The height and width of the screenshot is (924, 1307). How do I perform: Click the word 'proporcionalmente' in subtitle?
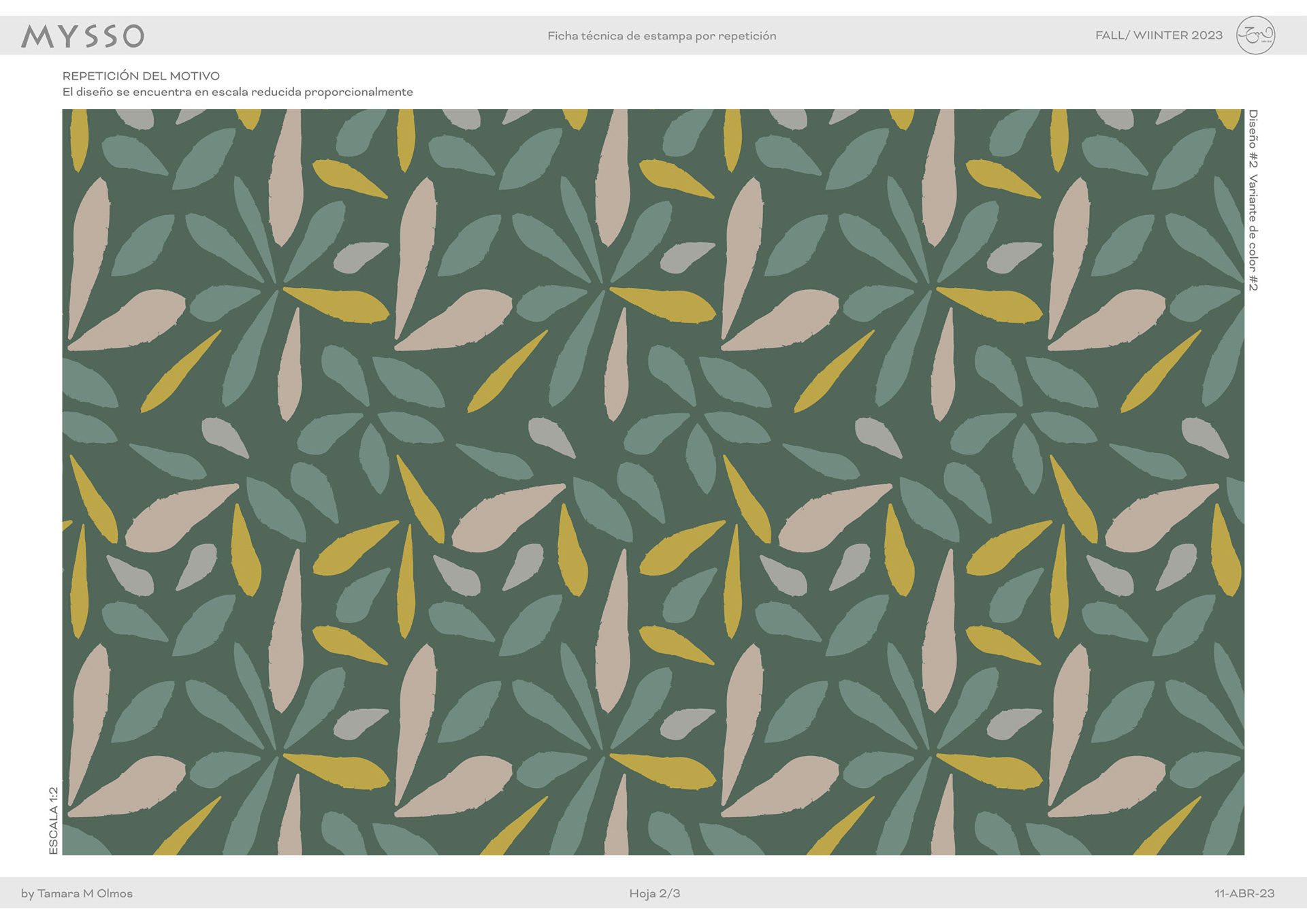click(358, 92)
